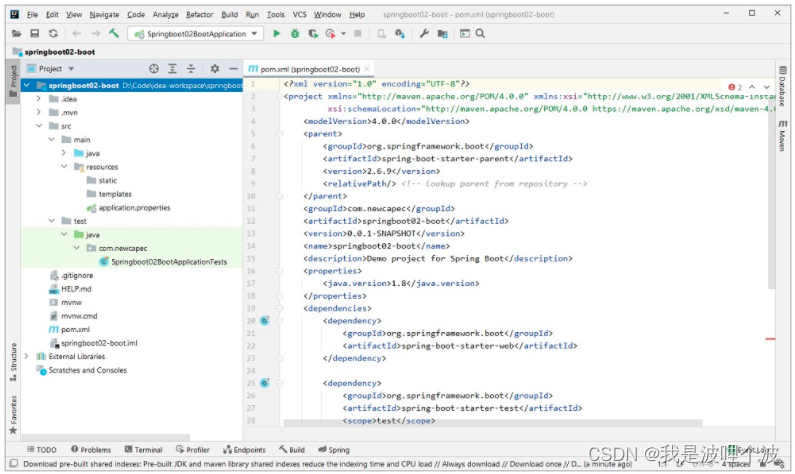Click Search Everywhere magnifier icon
Viewport: 795px width, 474px height.
480,34
